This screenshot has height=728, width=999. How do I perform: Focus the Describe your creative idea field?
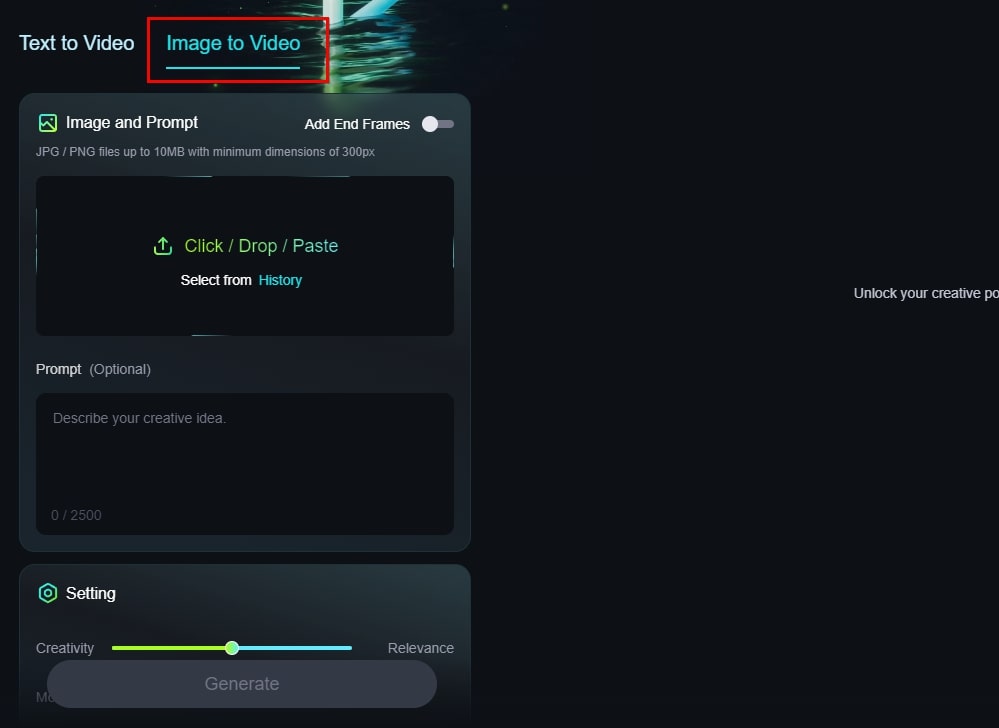pyautogui.click(x=245, y=464)
